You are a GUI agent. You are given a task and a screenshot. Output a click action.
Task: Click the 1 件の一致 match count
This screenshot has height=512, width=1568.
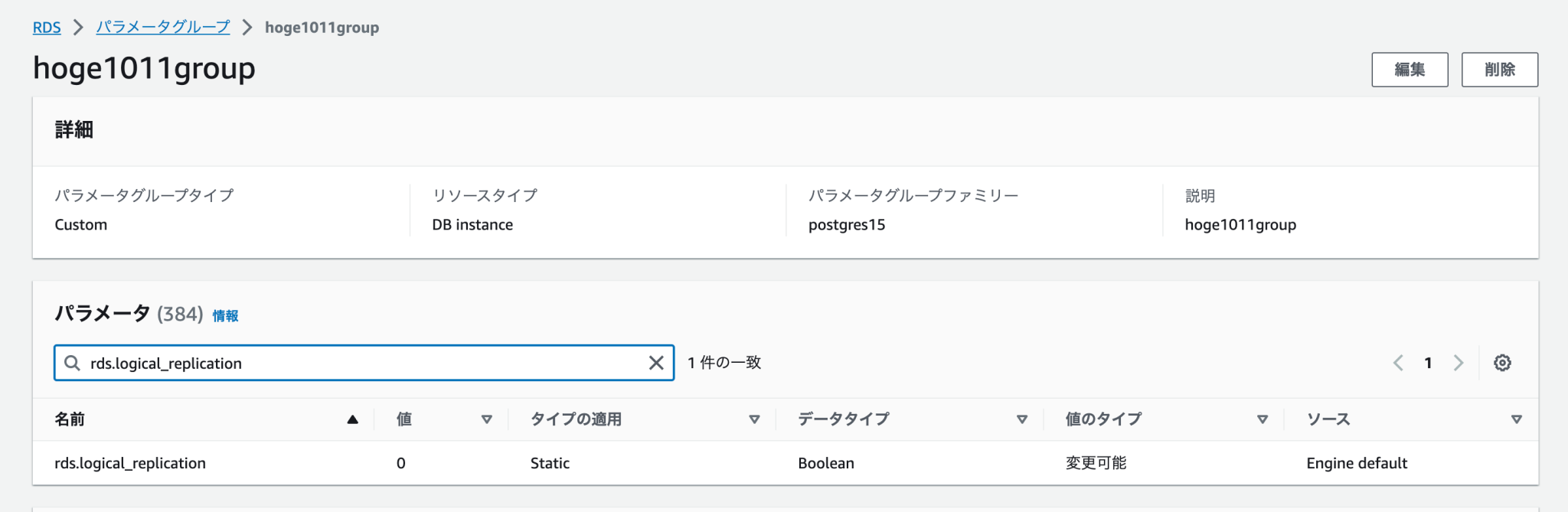pyautogui.click(x=724, y=363)
